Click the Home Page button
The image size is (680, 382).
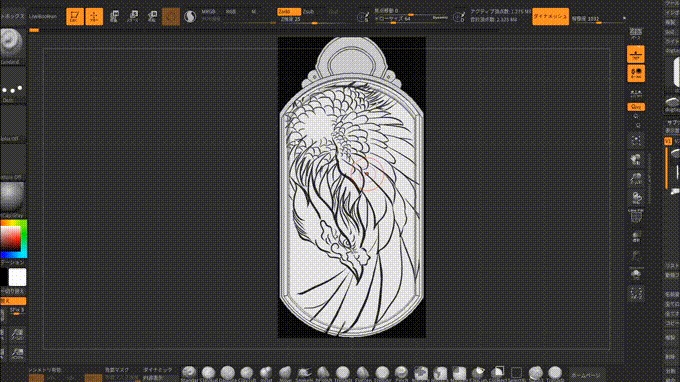585,375
